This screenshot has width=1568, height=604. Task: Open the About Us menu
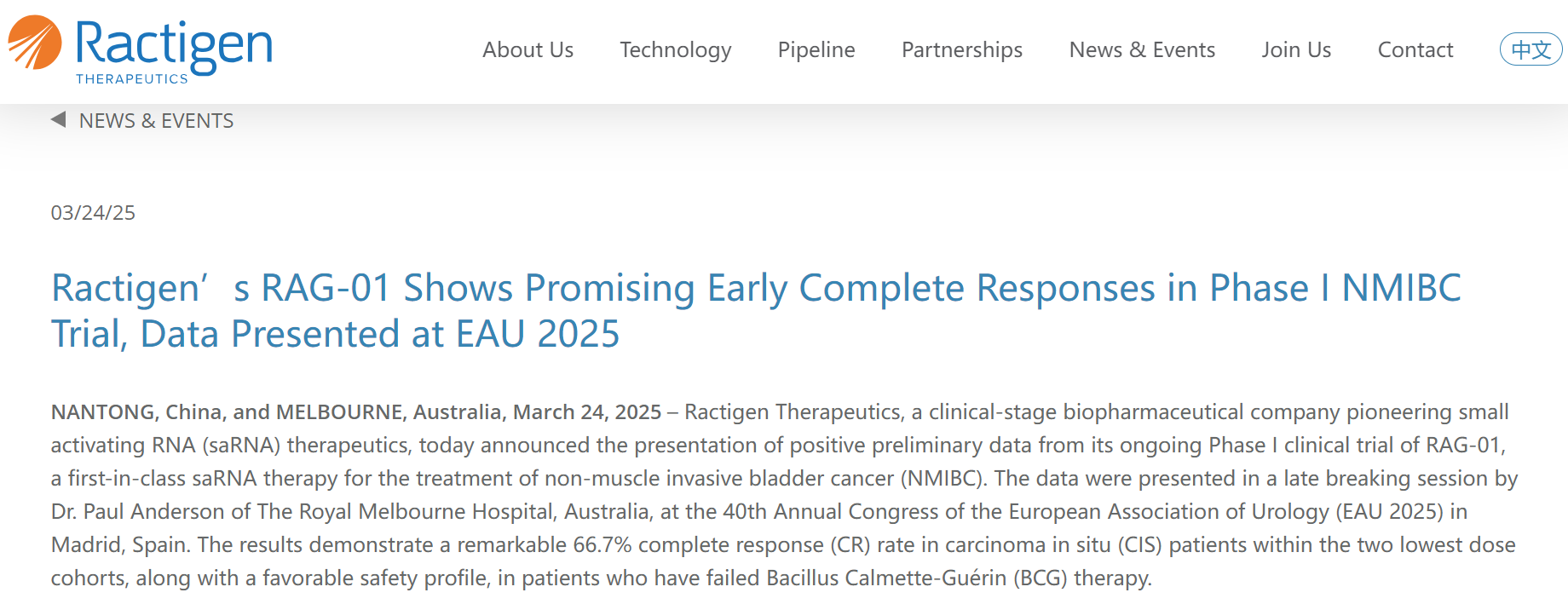click(527, 50)
